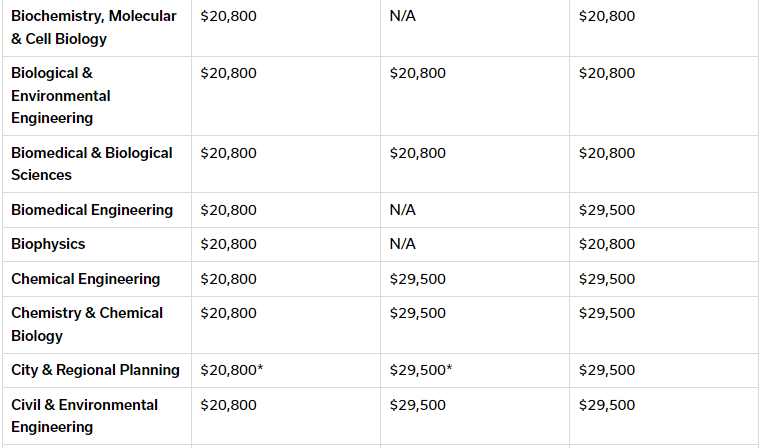The image size is (761, 448).
Task: Select last-column $29,500 for Chemistry & Chemical Biology
Action: pyautogui.click(x=607, y=313)
